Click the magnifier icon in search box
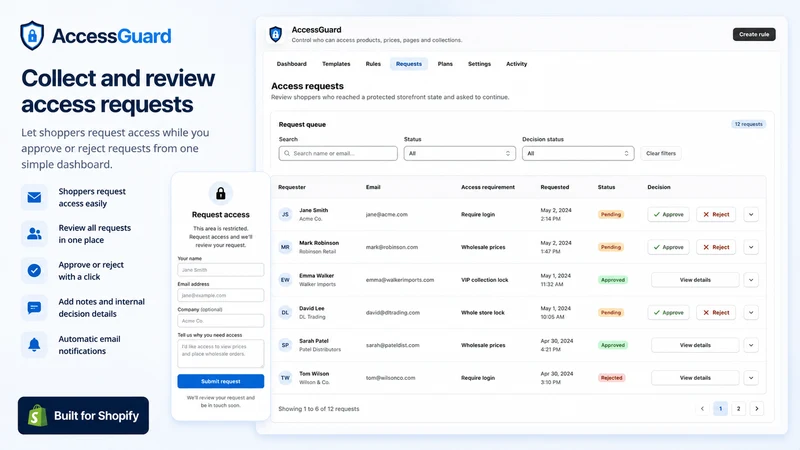This screenshot has height=450, width=800. click(x=287, y=153)
